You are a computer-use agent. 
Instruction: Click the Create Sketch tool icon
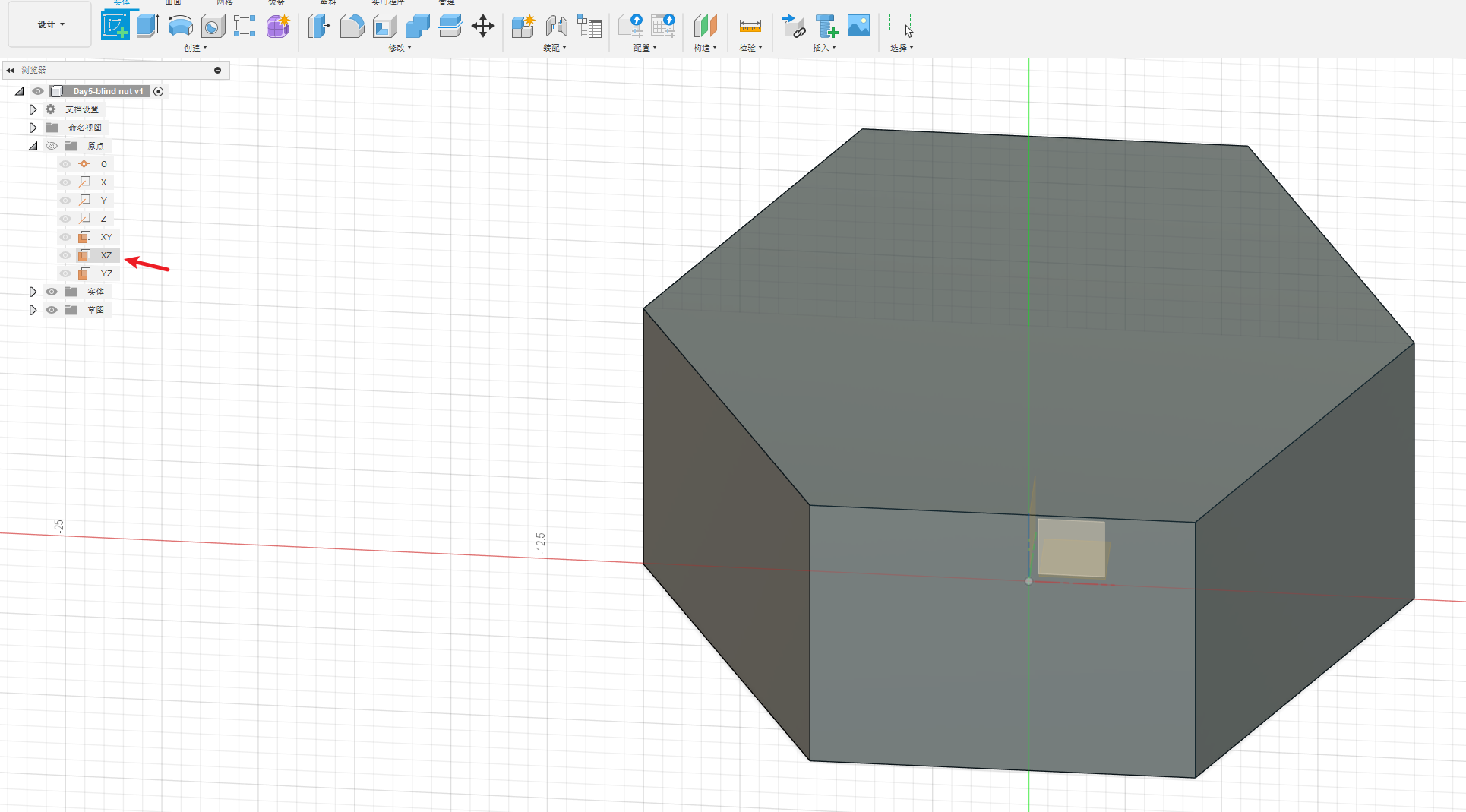tap(115, 26)
